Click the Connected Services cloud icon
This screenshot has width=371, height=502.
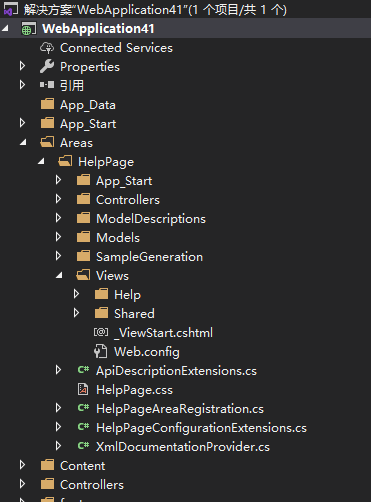(x=47, y=48)
